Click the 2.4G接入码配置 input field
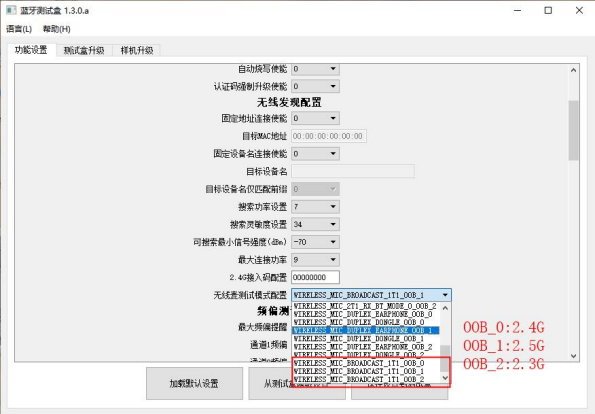 coord(315,277)
